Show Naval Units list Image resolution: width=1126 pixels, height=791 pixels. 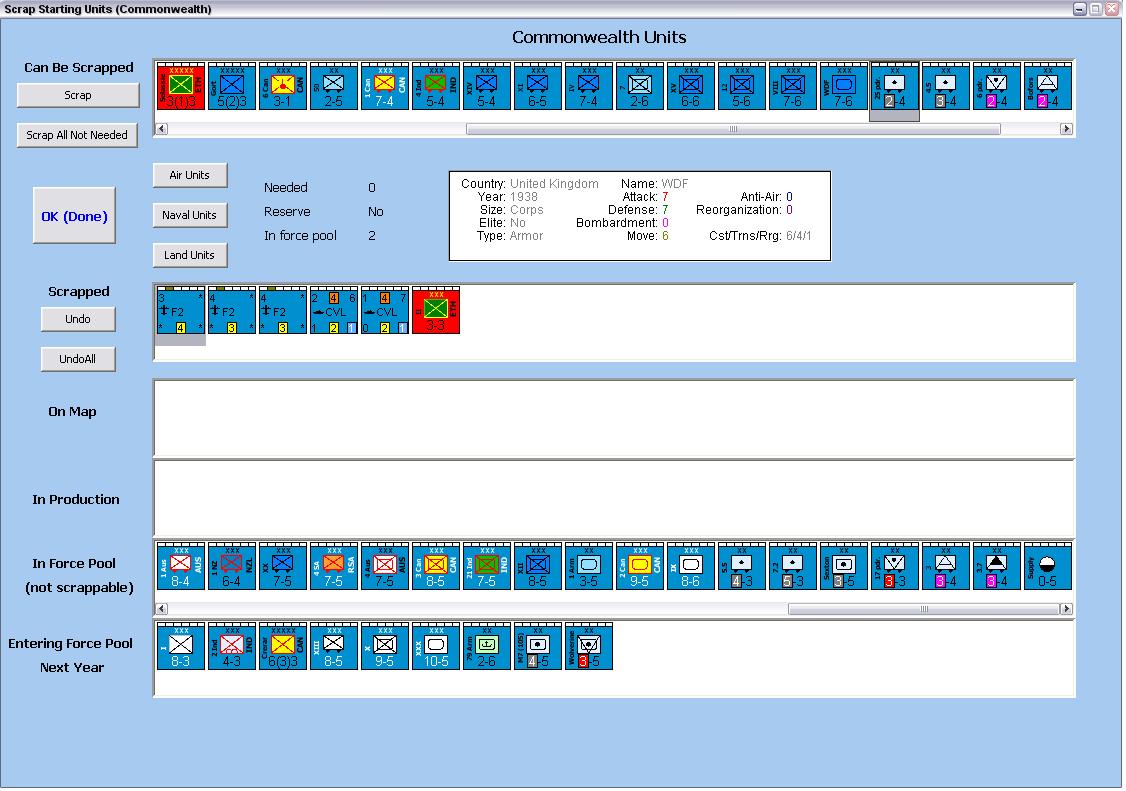(x=190, y=215)
